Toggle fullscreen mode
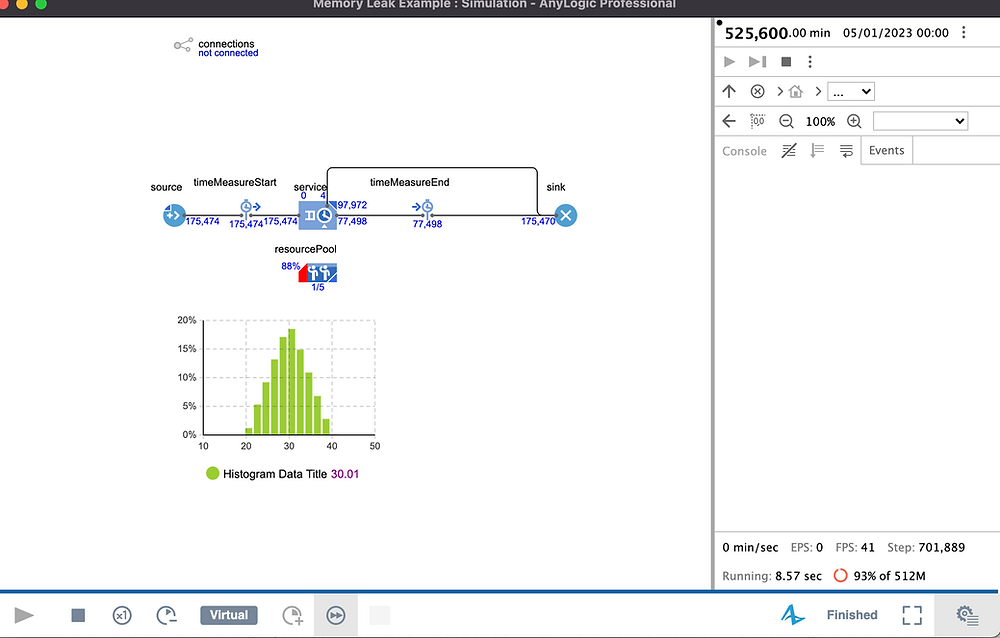This screenshot has height=638, width=1000. coord(912,615)
